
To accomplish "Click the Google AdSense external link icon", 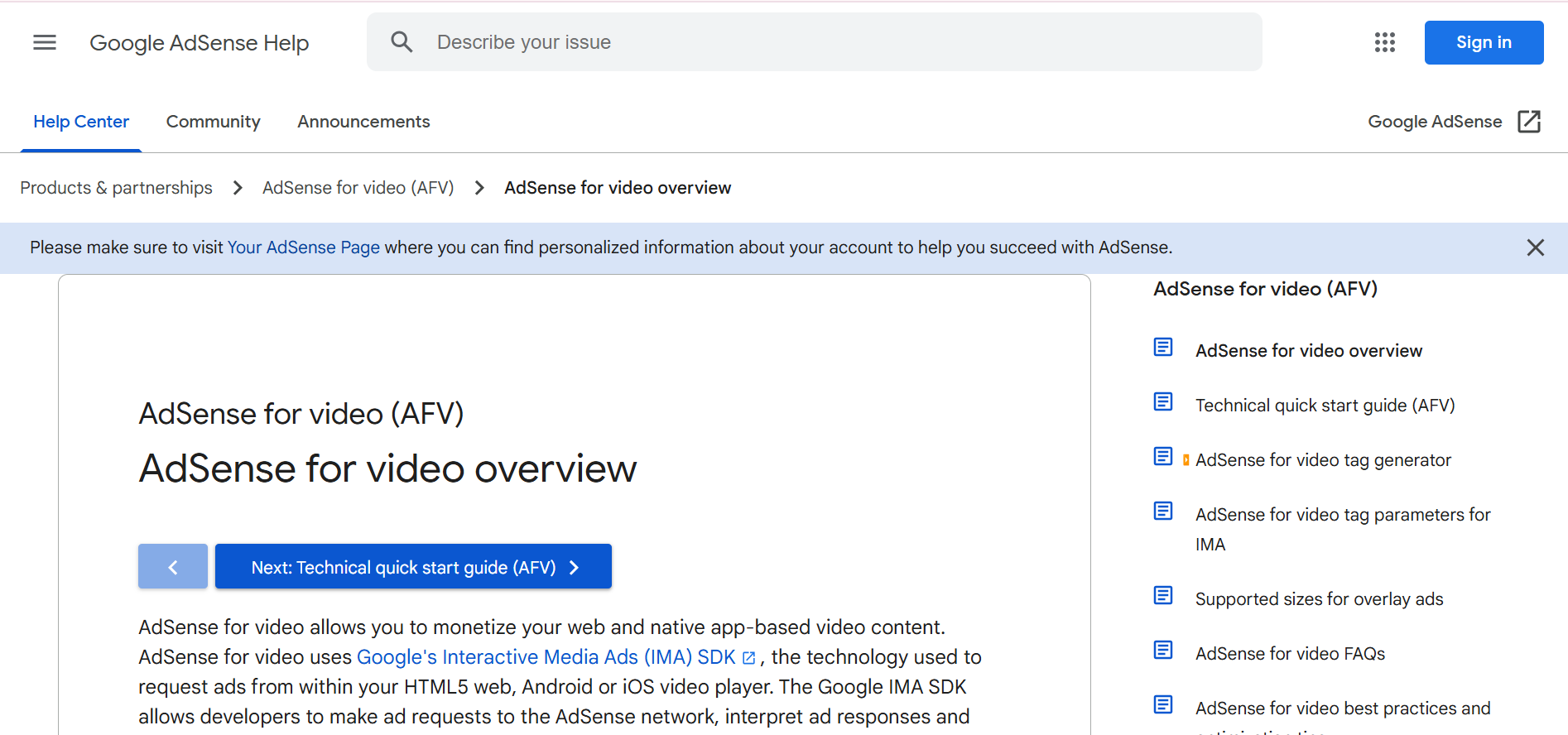I will (x=1529, y=122).
